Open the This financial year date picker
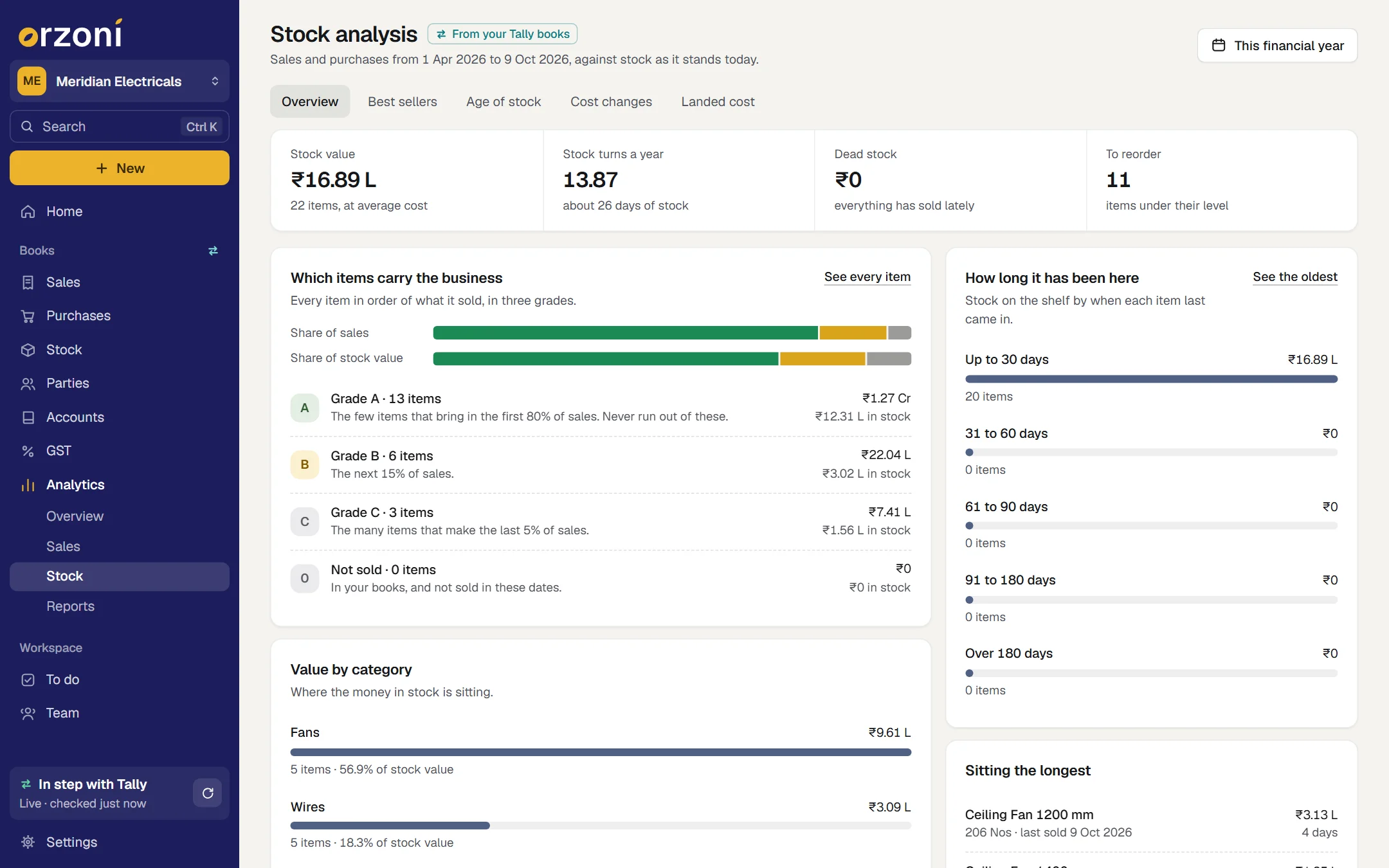Viewport: 1389px width, 868px height. (1277, 46)
